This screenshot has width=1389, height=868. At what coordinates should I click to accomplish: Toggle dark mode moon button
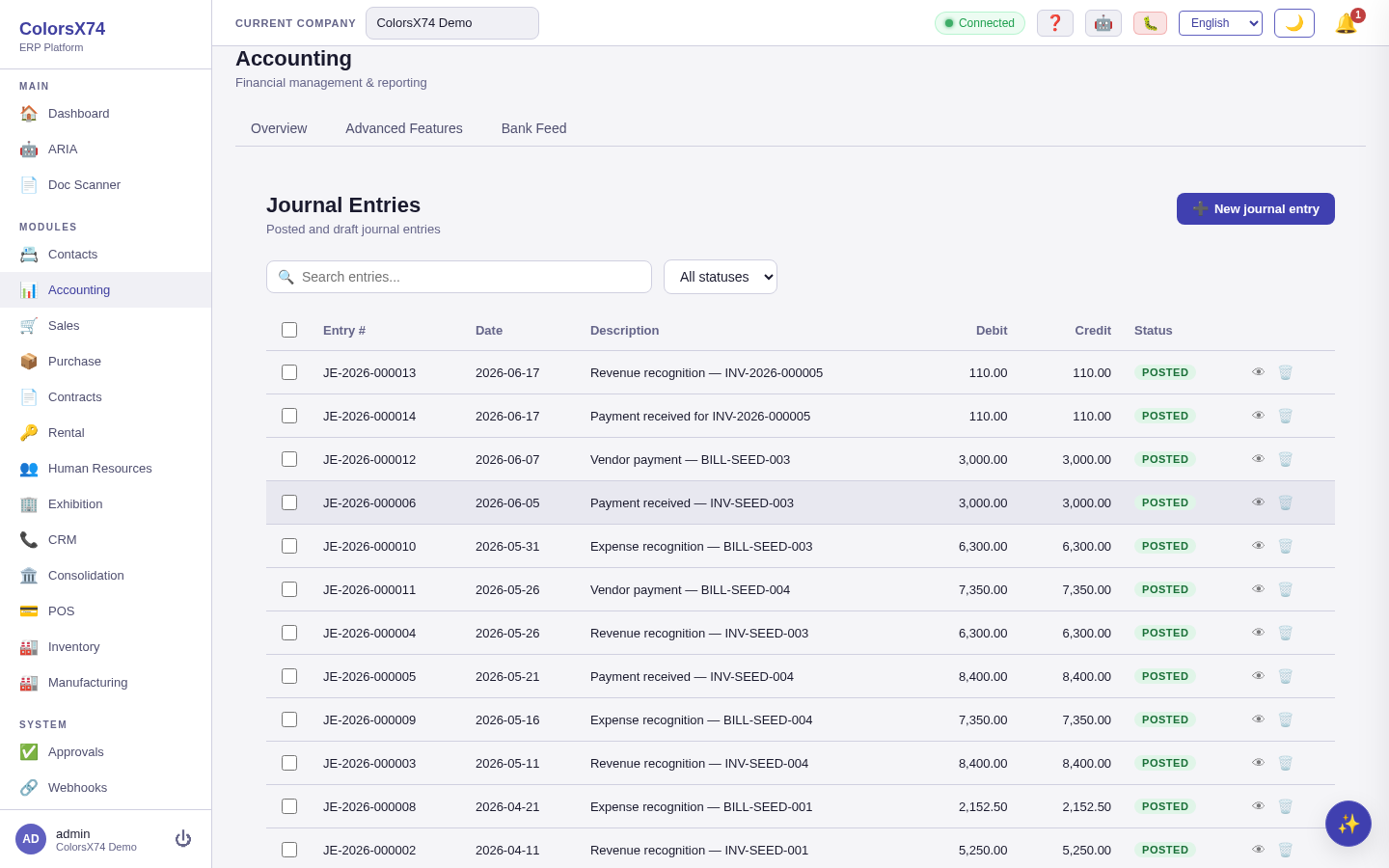(x=1294, y=23)
